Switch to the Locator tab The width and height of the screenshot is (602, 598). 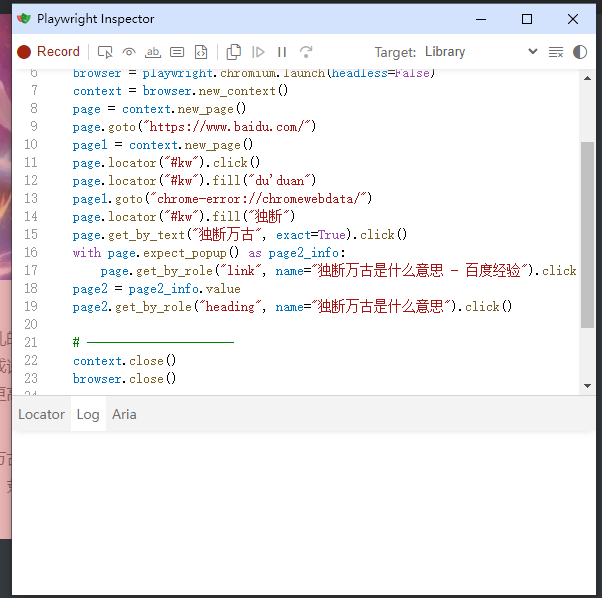(41, 414)
